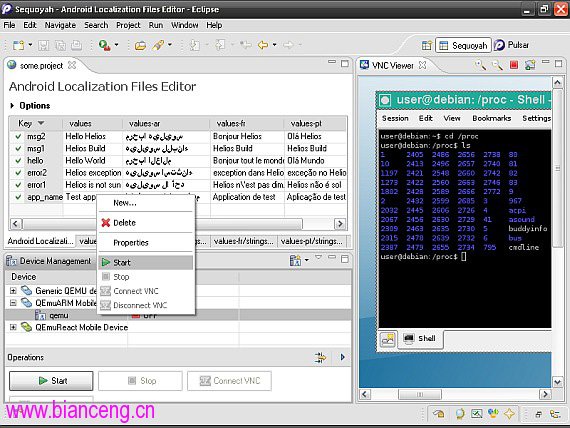Select the Shell tab in terminal window
The width and height of the screenshot is (570, 428).
420,339
